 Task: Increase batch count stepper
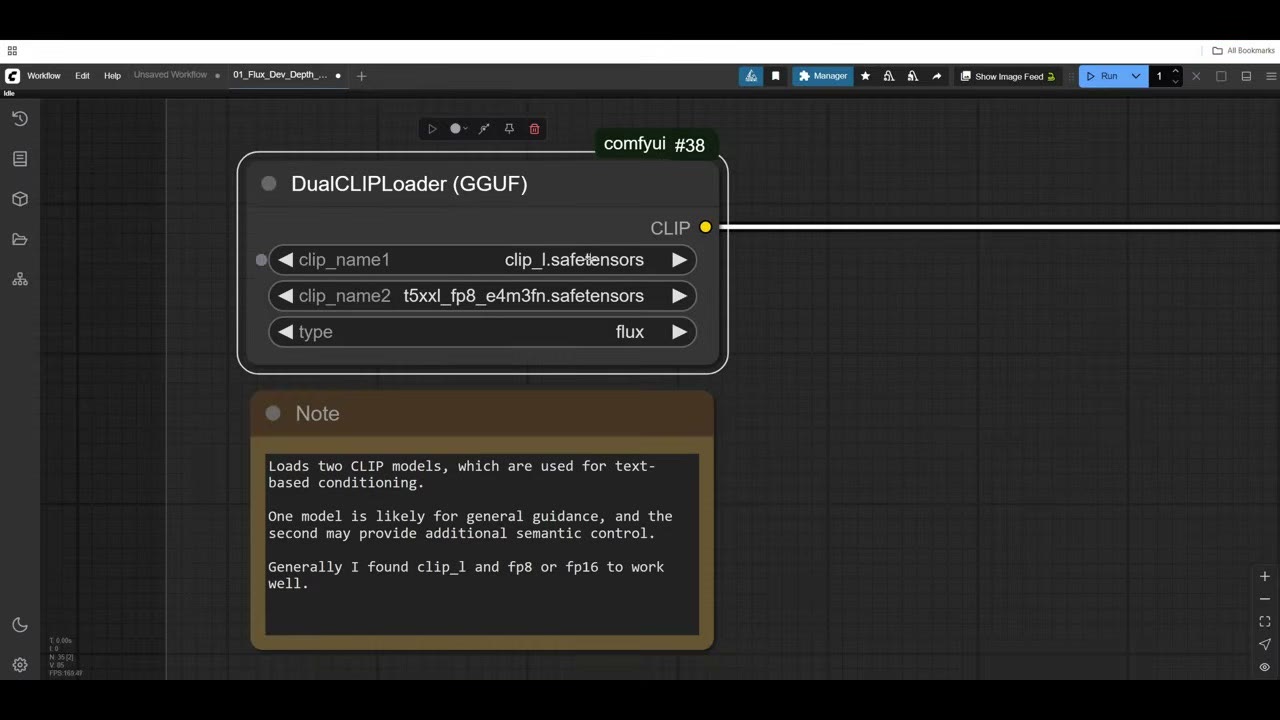tap(1176, 72)
